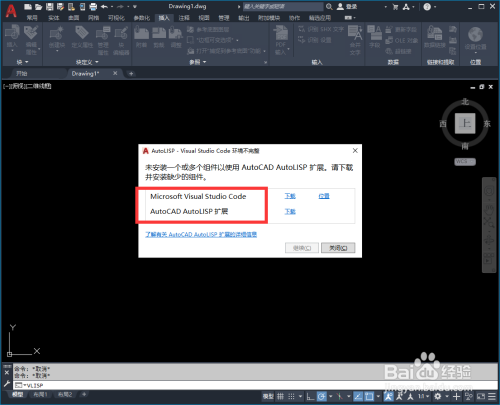
Task: Toggle ortho mode in status bar
Action: pyautogui.click(x=310, y=396)
